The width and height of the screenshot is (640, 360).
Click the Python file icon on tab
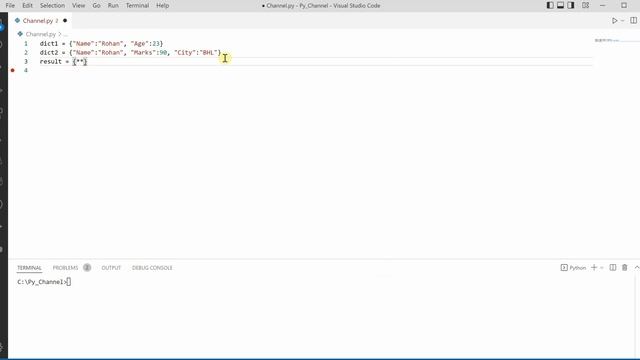coord(17,20)
